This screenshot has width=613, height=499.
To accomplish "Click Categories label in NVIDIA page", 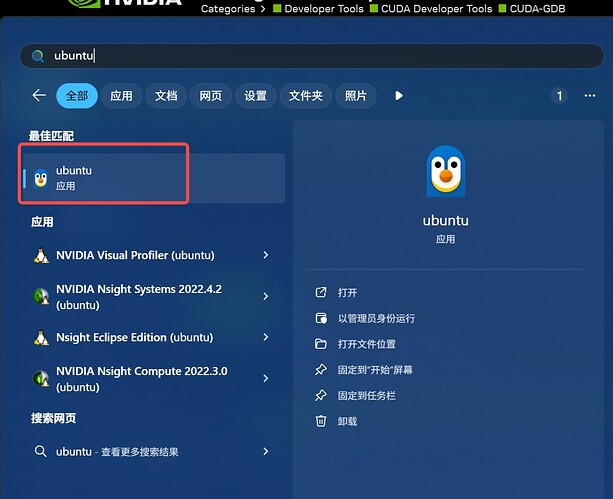I will pyautogui.click(x=228, y=9).
